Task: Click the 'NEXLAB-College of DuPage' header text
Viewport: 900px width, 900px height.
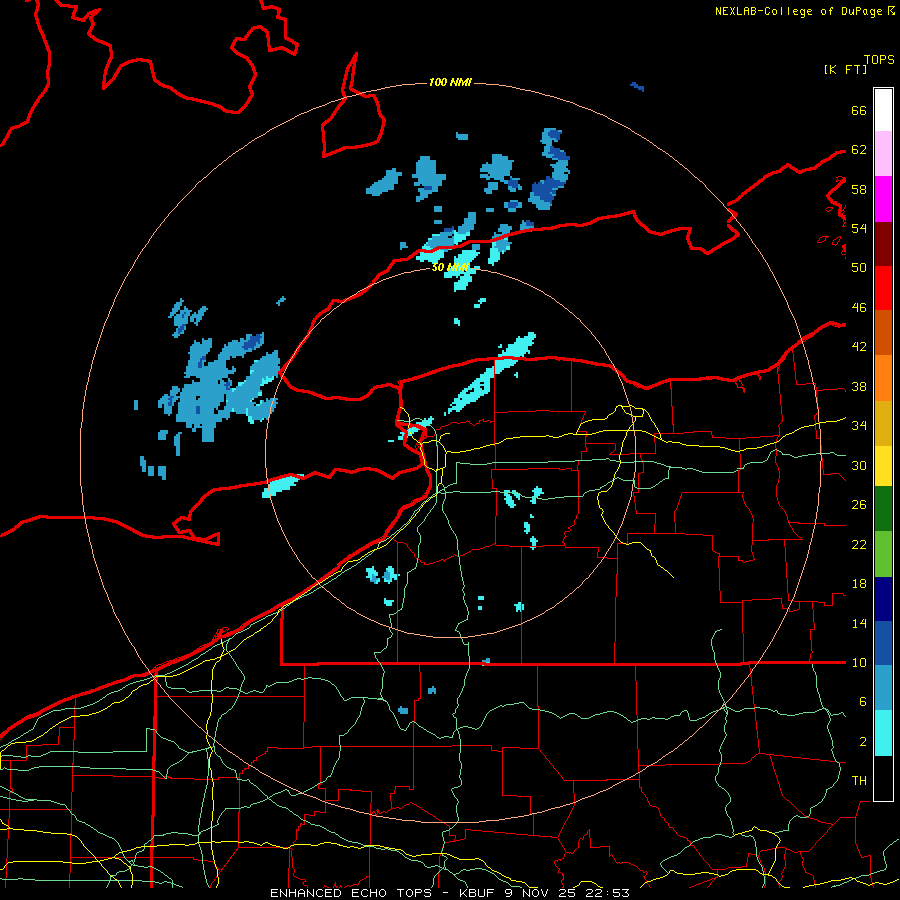Action: click(x=801, y=11)
